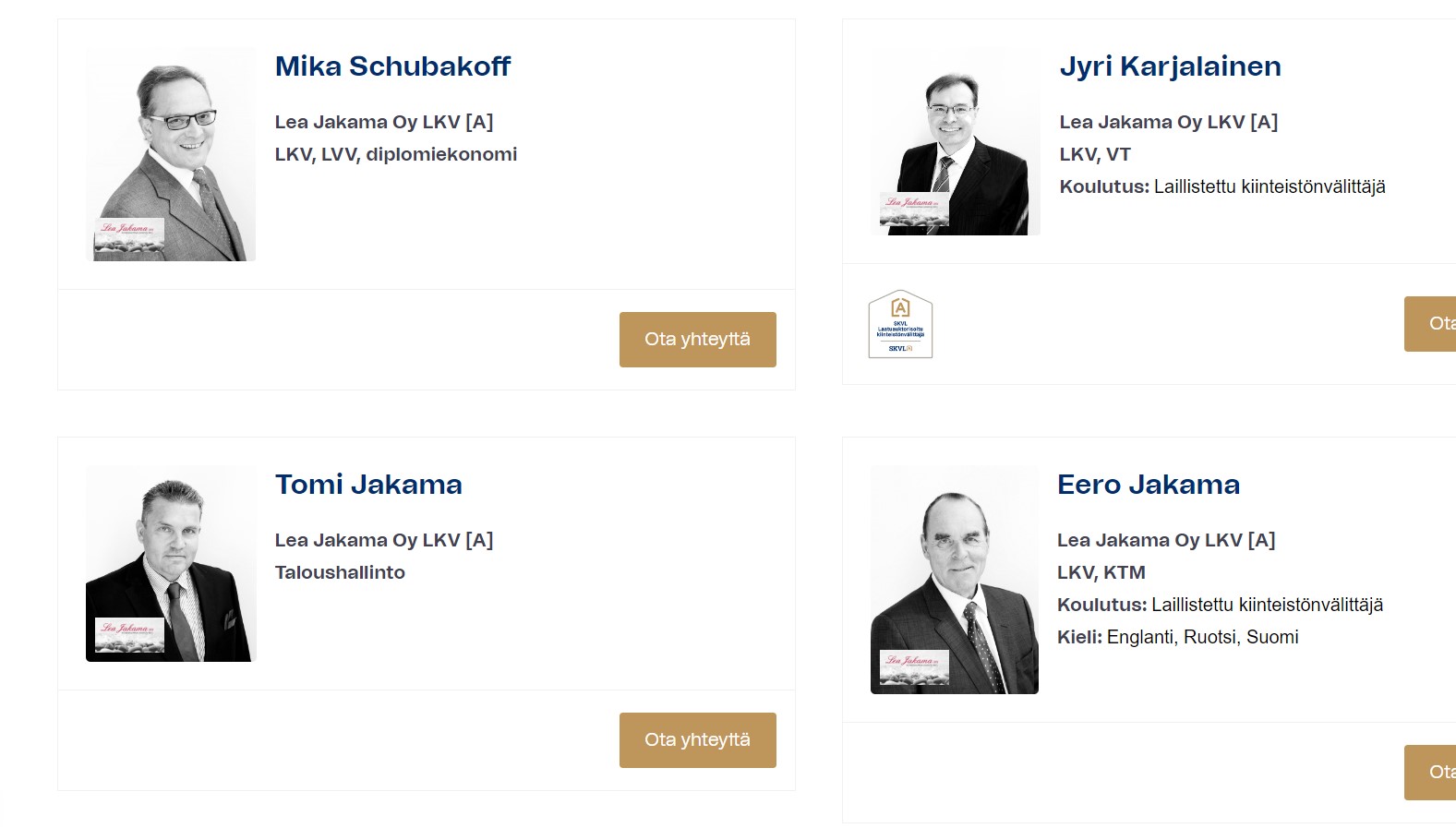1456x840 pixels.
Task: Open the Eero Jakama name heading
Action: coord(1148,485)
